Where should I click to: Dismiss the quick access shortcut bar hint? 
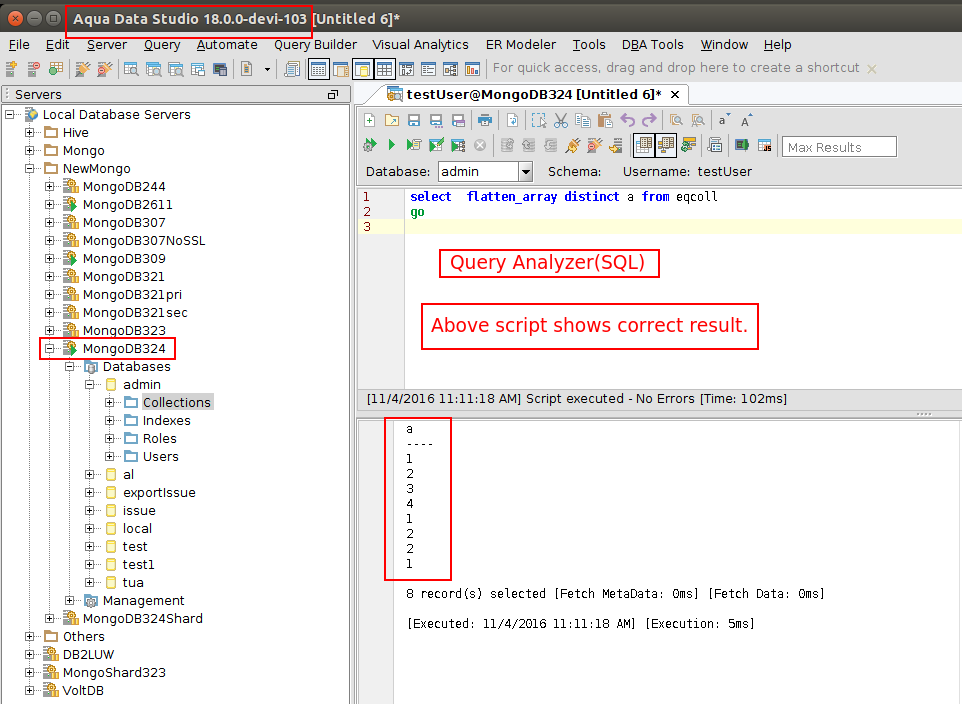(x=871, y=69)
